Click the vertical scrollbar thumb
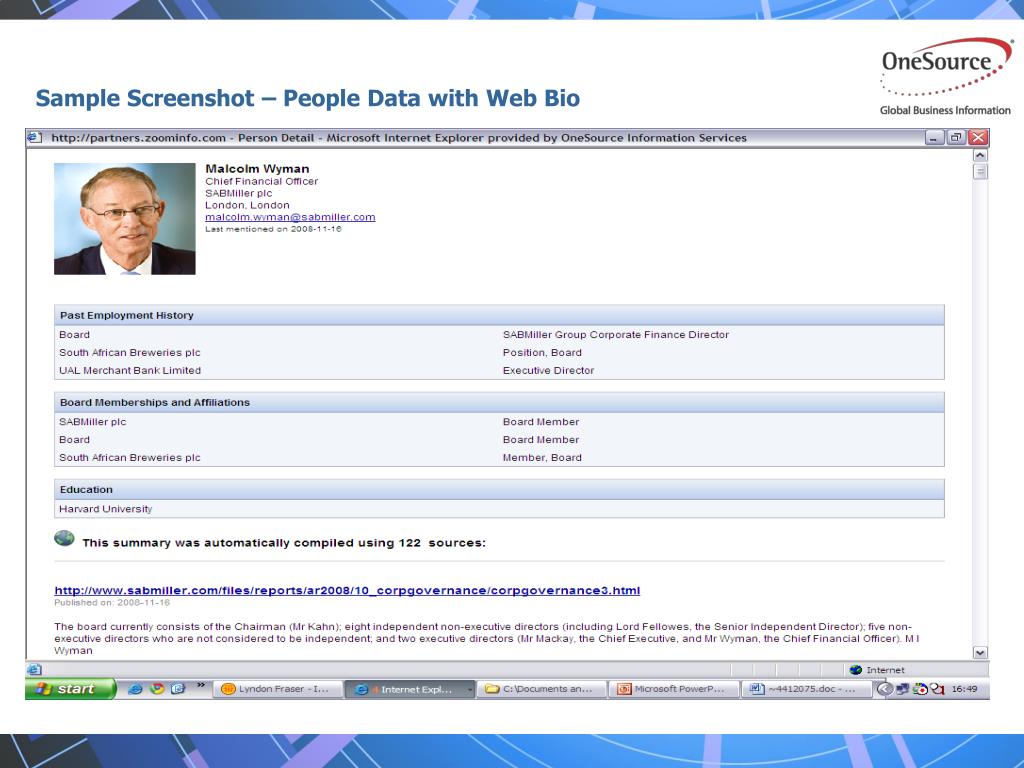The height and width of the screenshot is (768, 1024). (980, 172)
